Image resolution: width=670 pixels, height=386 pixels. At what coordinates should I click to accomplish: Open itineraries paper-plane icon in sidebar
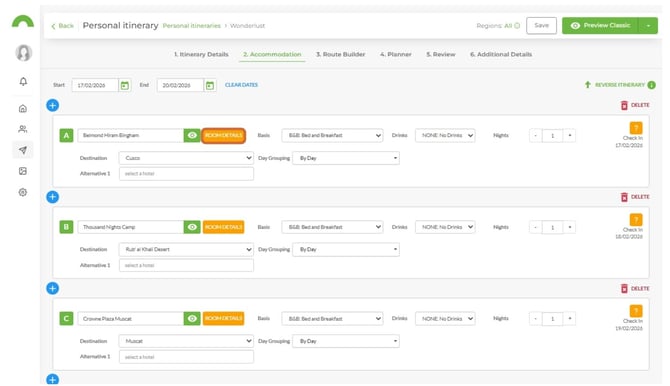pyautogui.click(x=23, y=150)
